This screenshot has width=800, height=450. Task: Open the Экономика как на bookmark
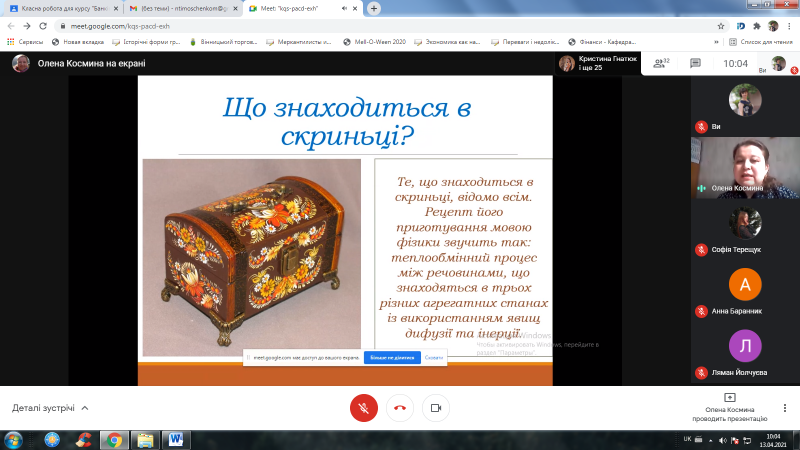[447, 42]
